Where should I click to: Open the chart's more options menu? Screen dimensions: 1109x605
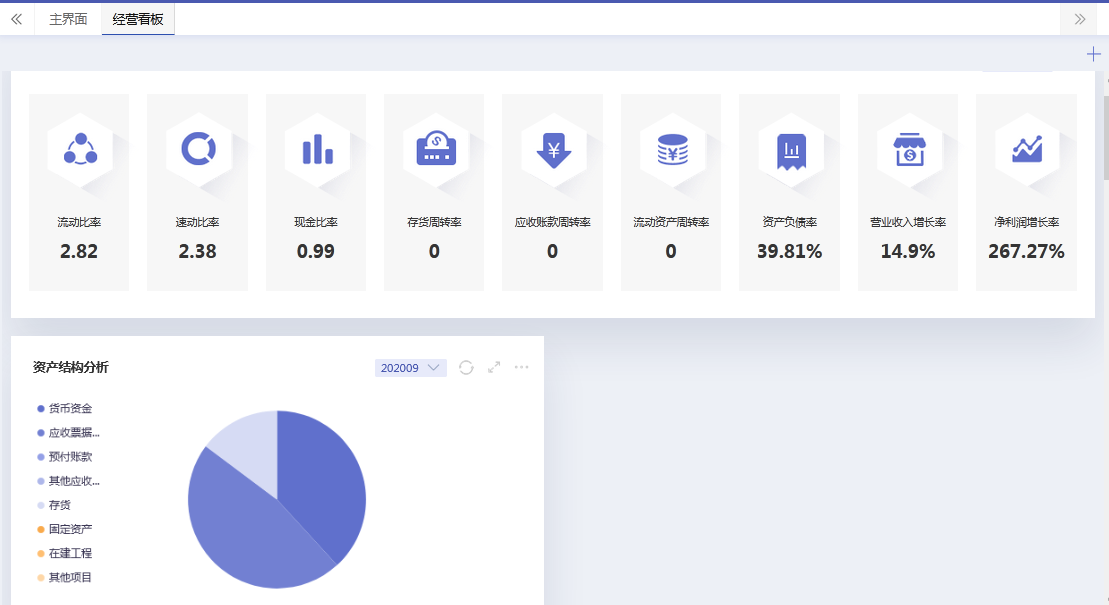click(x=521, y=368)
